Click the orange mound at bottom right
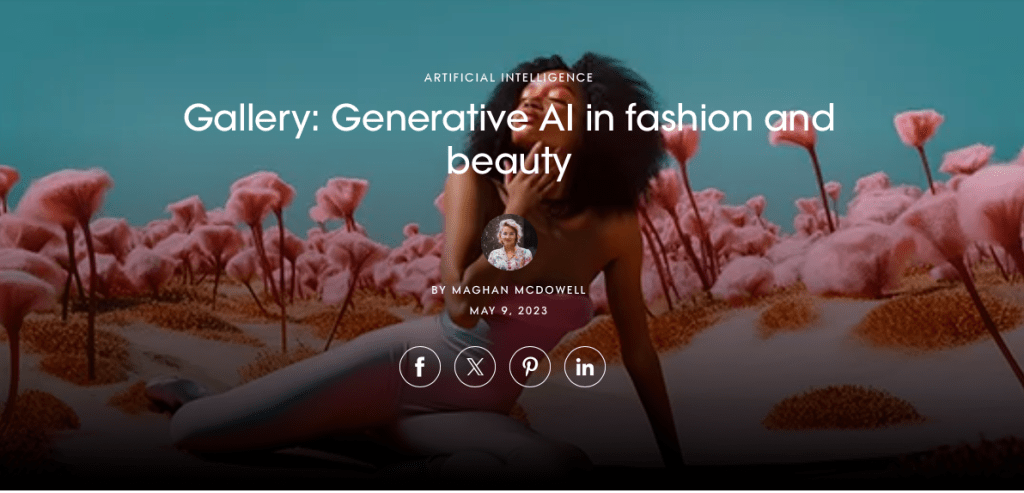The height and width of the screenshot is (493, 1024). pos(842,407)
